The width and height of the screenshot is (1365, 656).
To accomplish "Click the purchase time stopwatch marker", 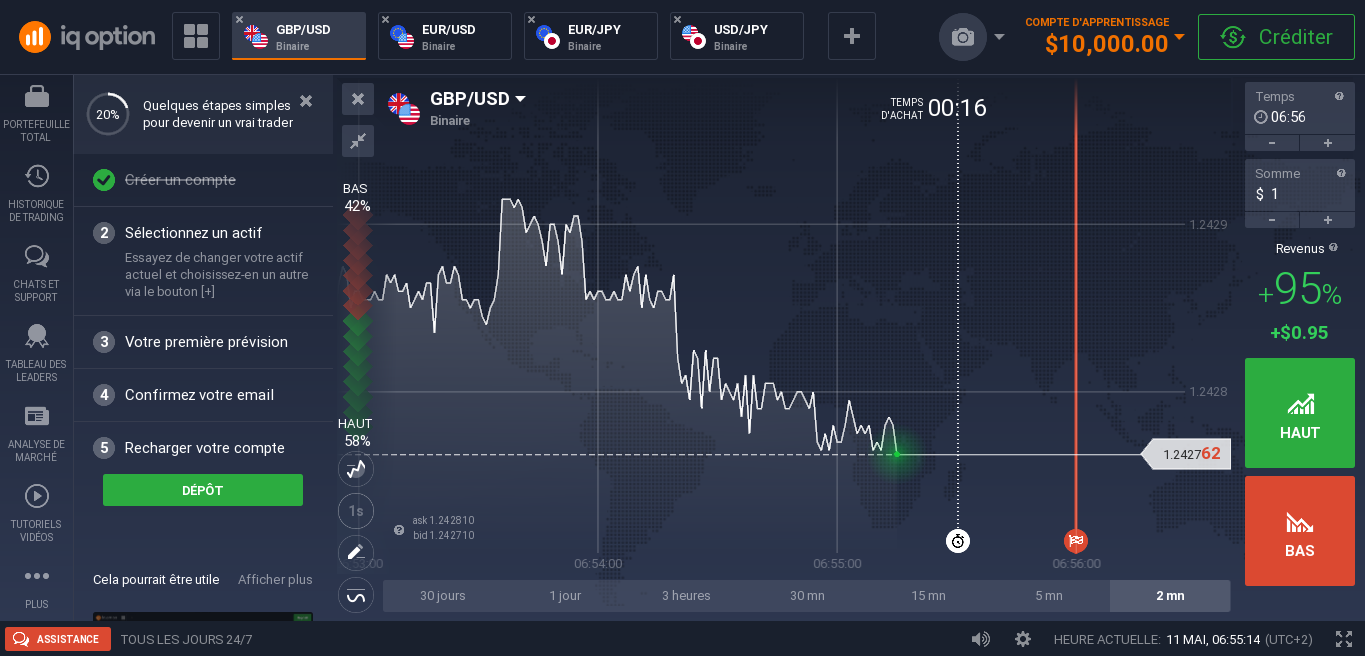I will click(958, 541).
